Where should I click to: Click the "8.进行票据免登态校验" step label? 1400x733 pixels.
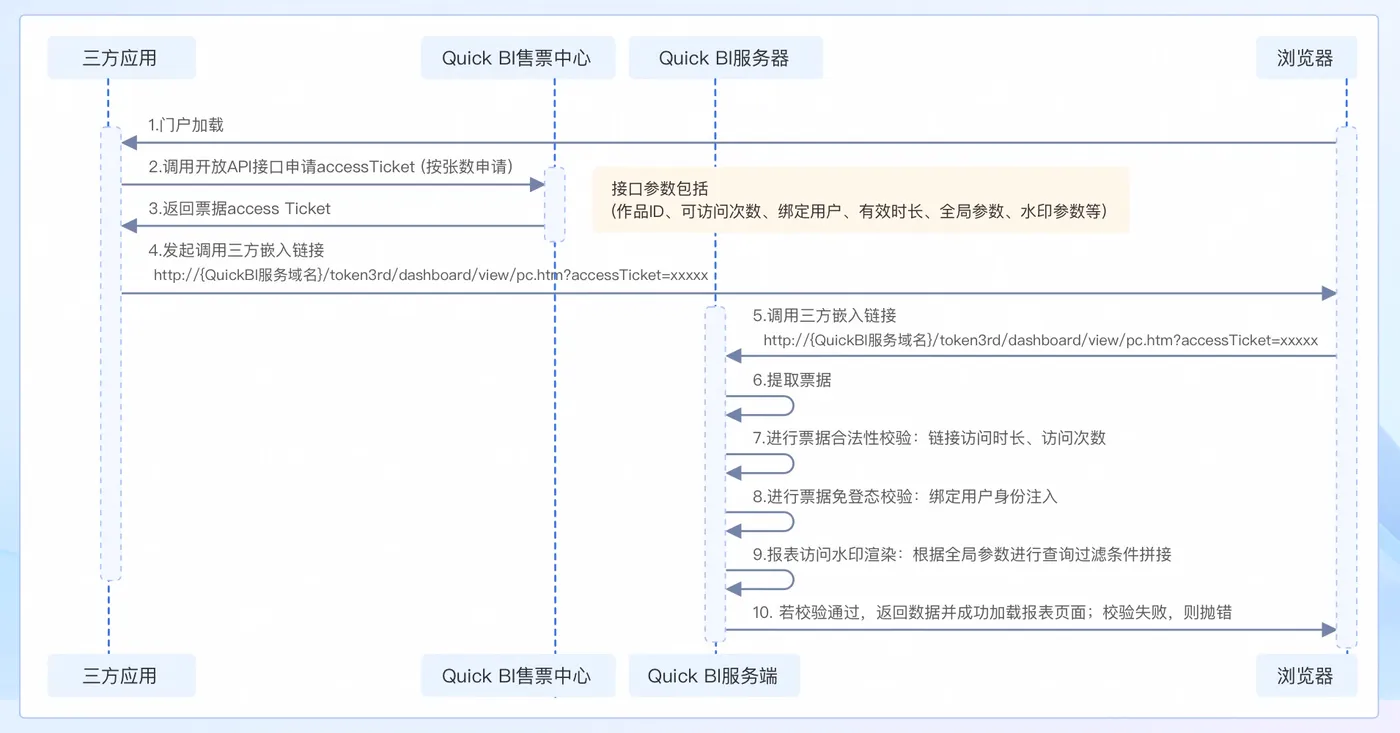pyautogui.click(x=905, y=496)
